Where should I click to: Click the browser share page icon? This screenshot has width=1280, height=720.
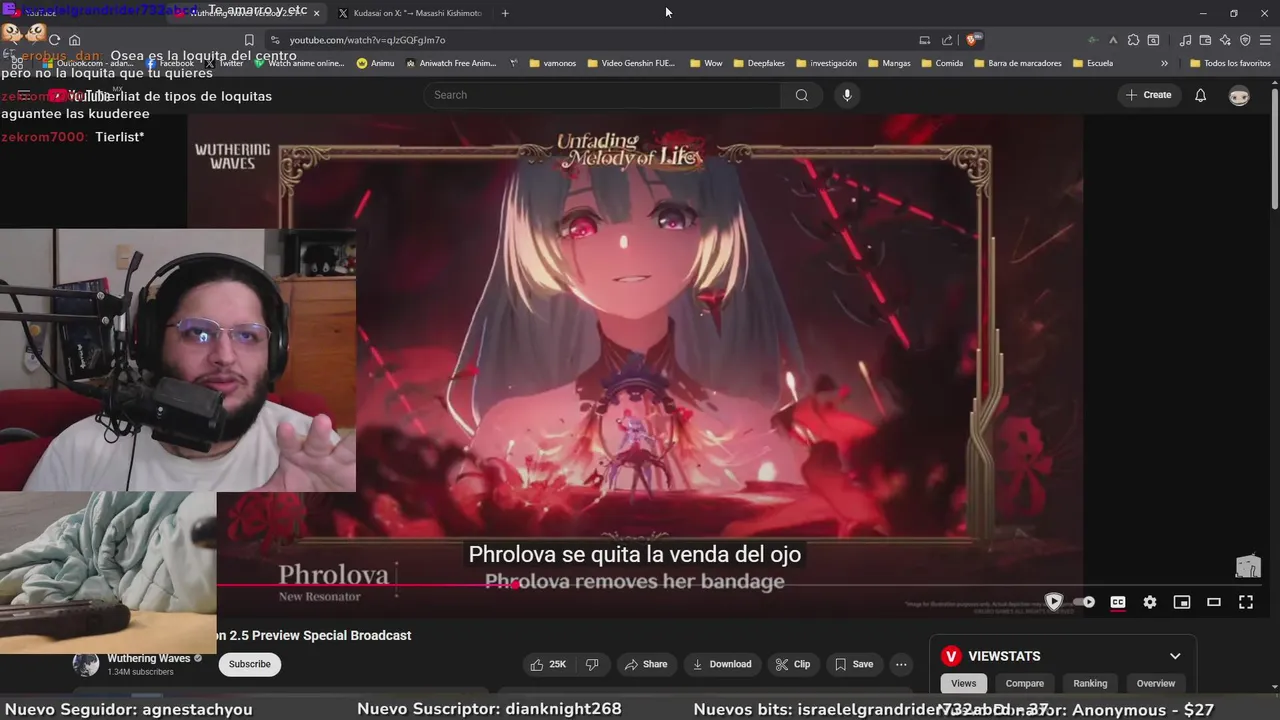(x=947, y=40)
